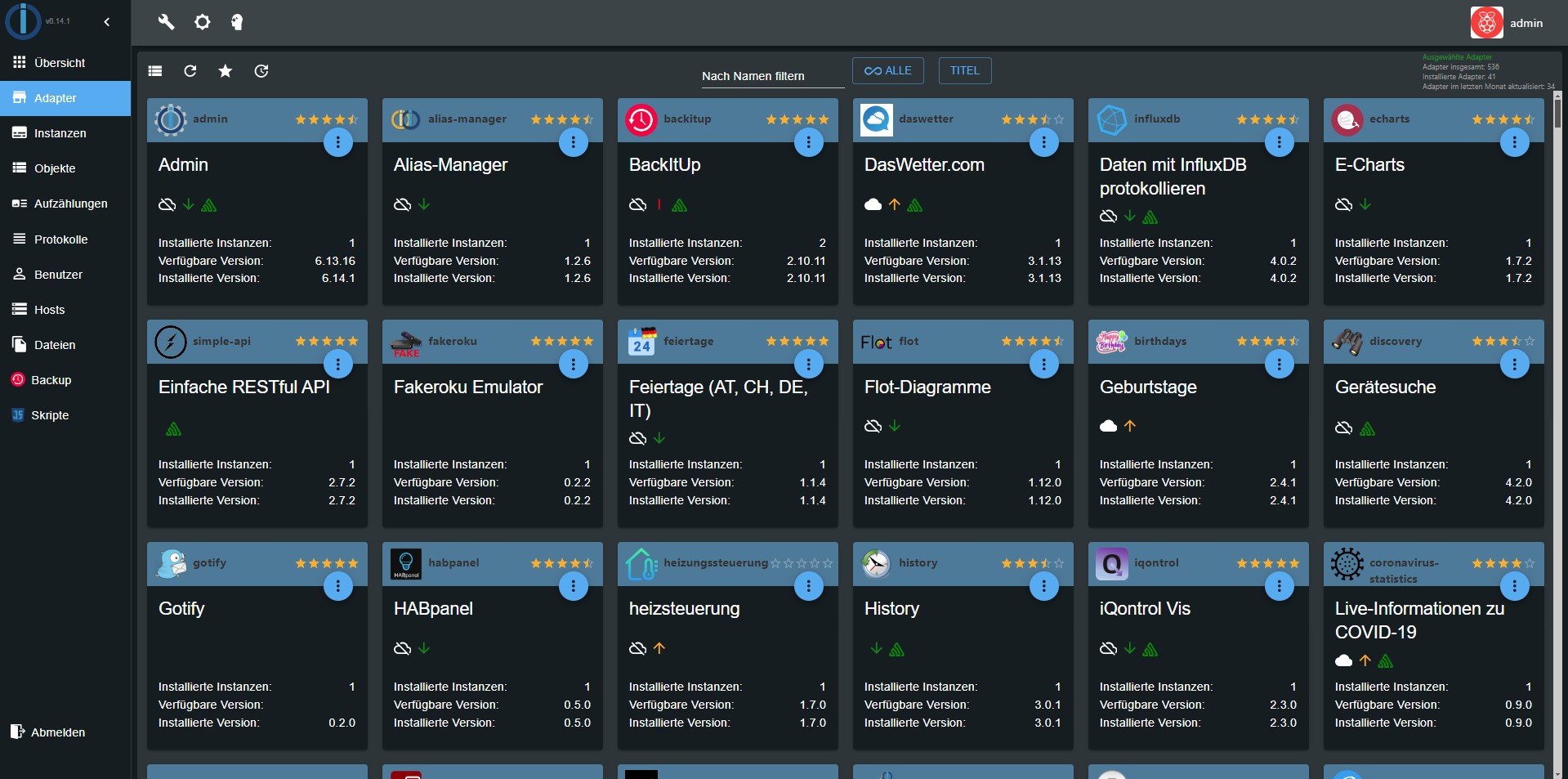1568x779 pixels.
Task: Open Hosts in the sidebar
Action: tap(65, 310)
